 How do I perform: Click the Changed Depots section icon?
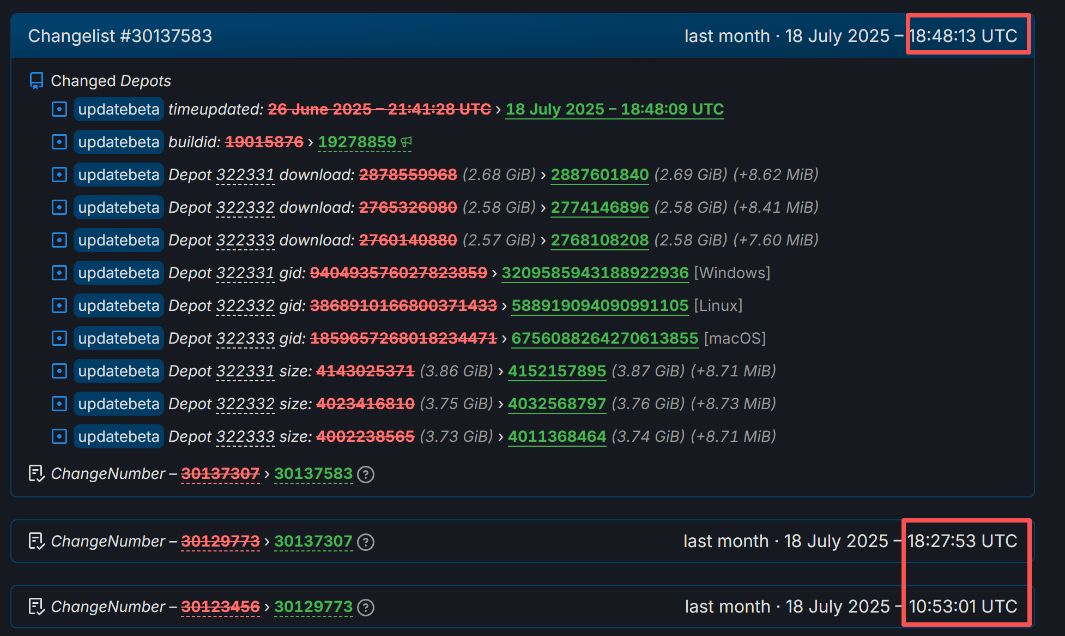pos(37,81)
